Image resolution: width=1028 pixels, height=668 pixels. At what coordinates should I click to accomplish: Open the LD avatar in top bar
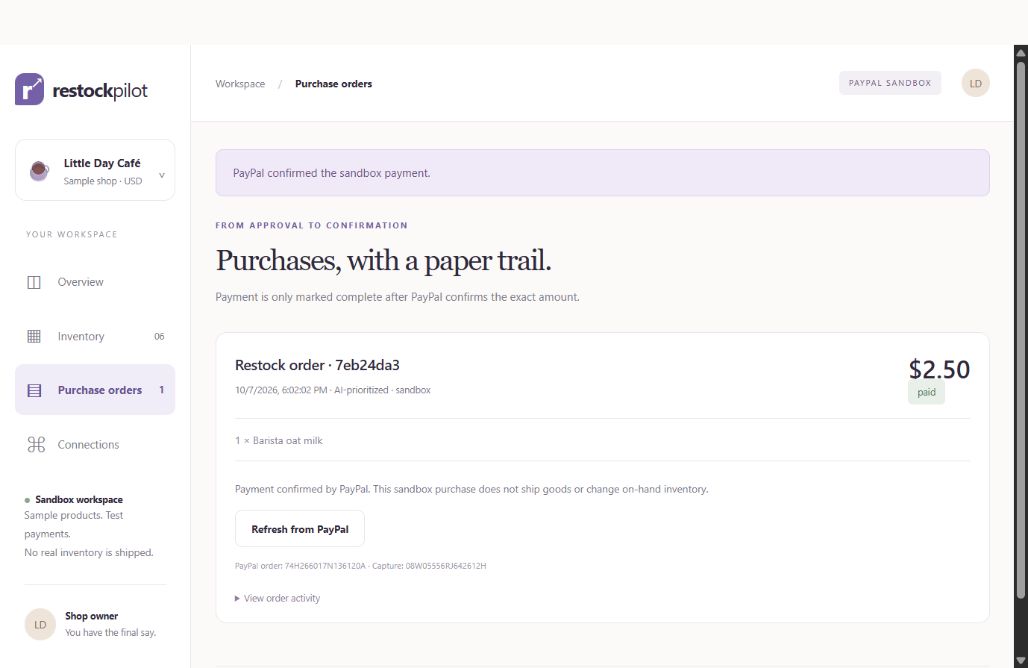[976, 83]
